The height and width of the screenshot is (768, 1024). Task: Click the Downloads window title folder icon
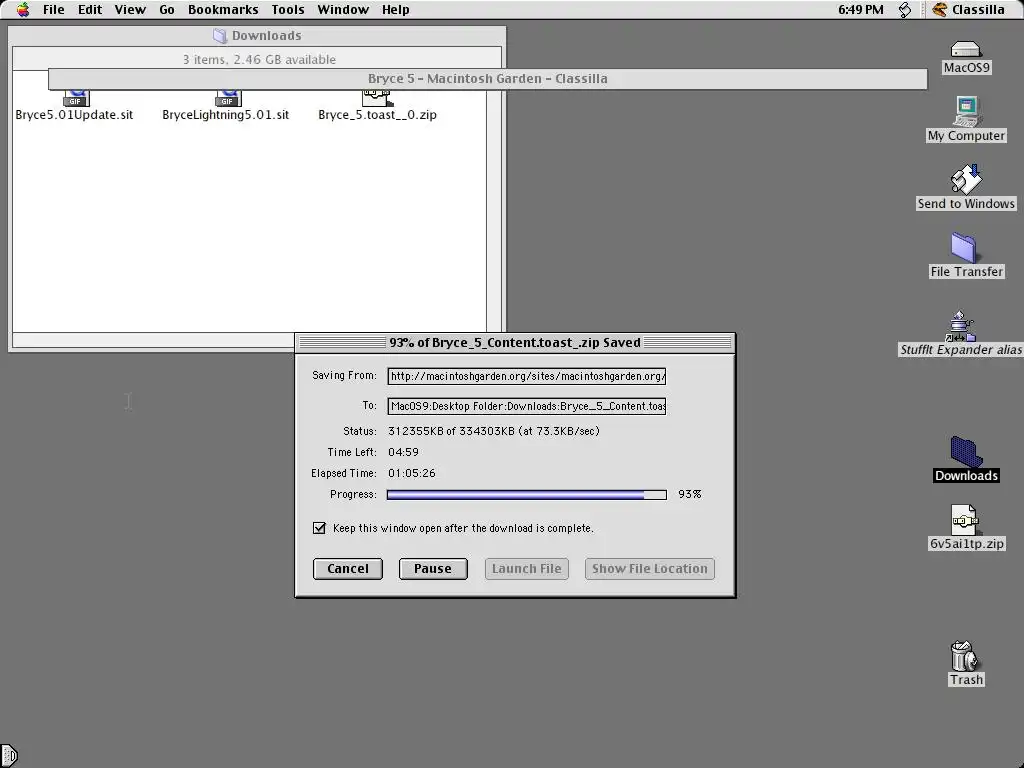[220, 36]
